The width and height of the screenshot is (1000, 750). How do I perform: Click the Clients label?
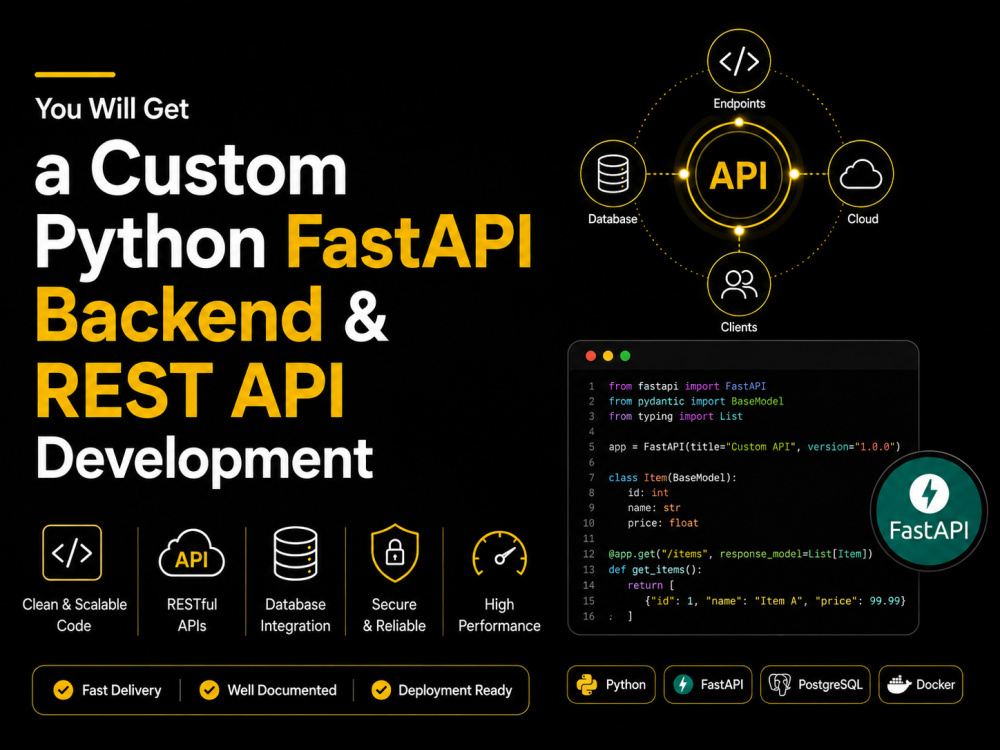click(x=739, y=327)
